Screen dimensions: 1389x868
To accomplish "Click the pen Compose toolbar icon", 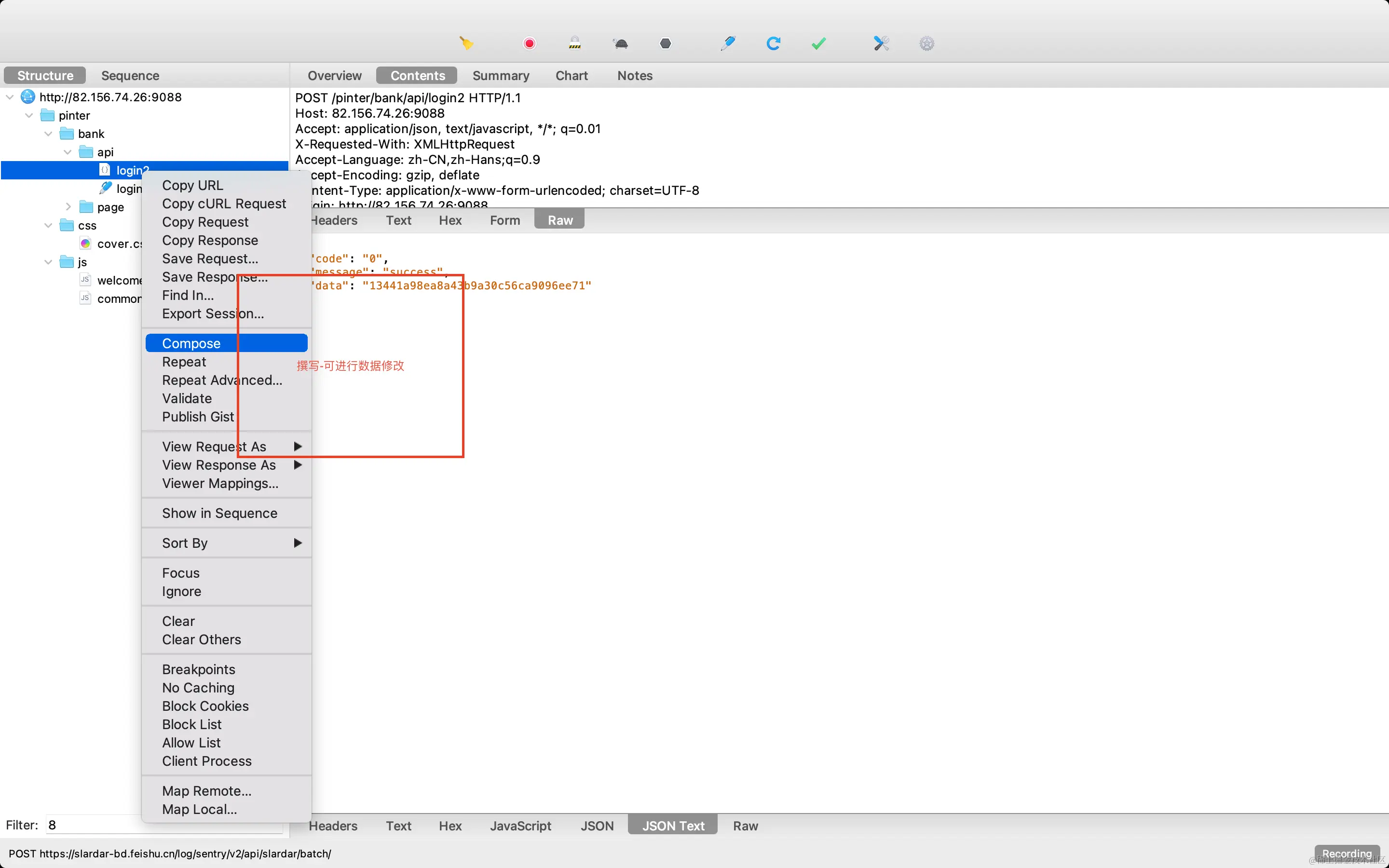I will coord(728,43).
